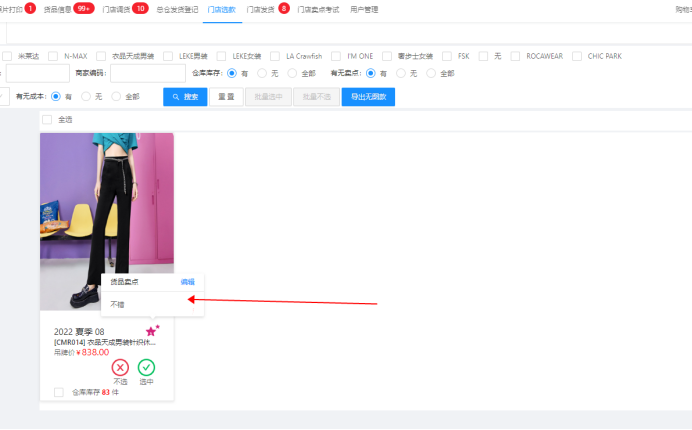Image resolution: width=692 pixels, height=430 pixels.
Task: Click the 99+ badge on 货品信息
Action: [83, 9]
